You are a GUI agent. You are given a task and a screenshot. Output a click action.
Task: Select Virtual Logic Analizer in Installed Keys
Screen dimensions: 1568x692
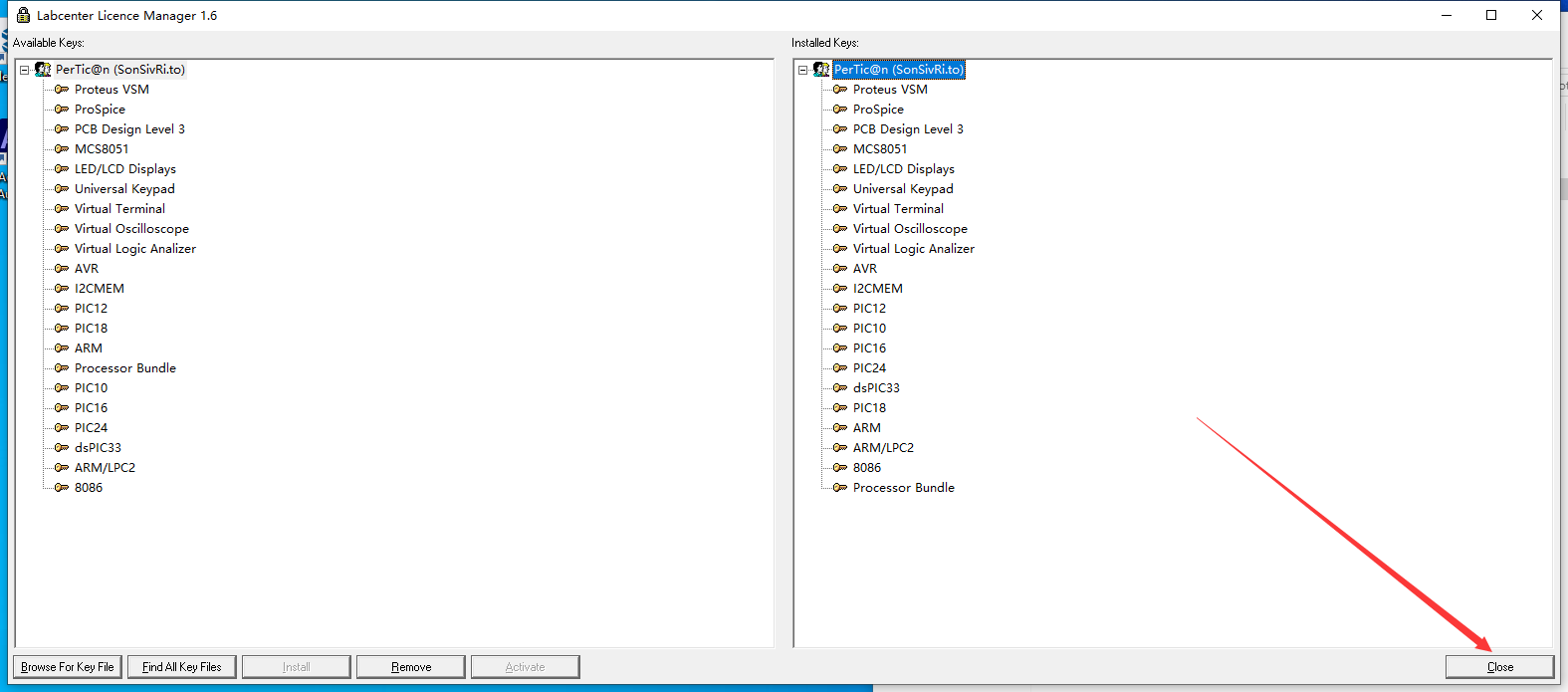pos(913,249)
